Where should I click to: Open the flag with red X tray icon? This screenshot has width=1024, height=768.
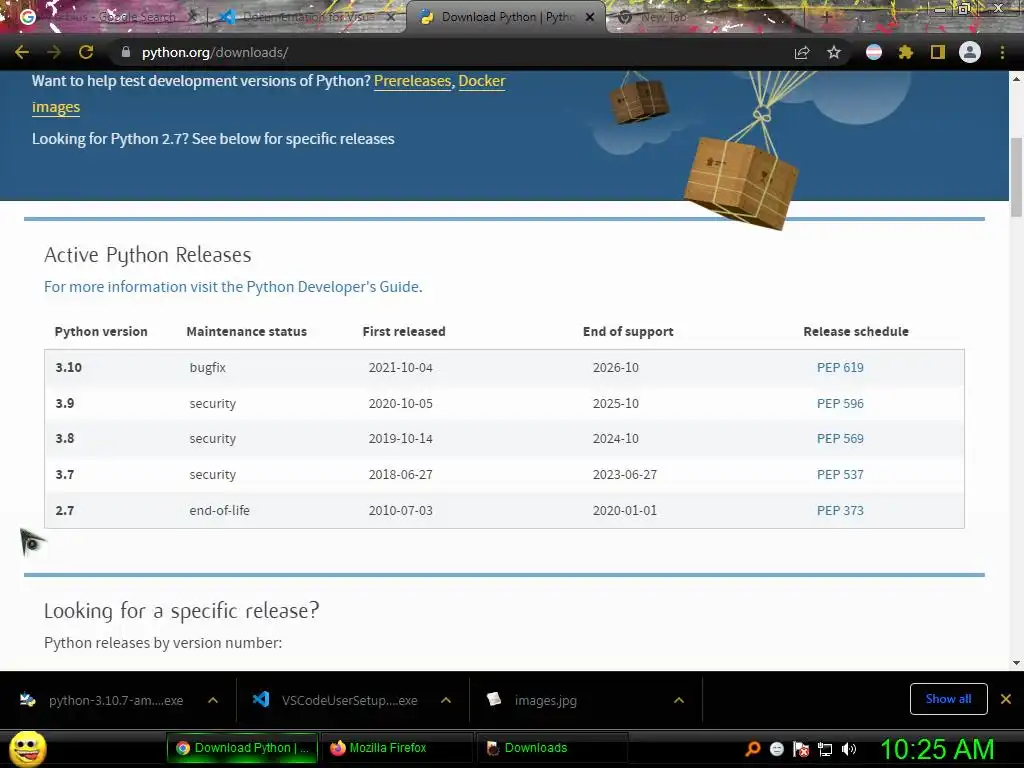(801, 748)
